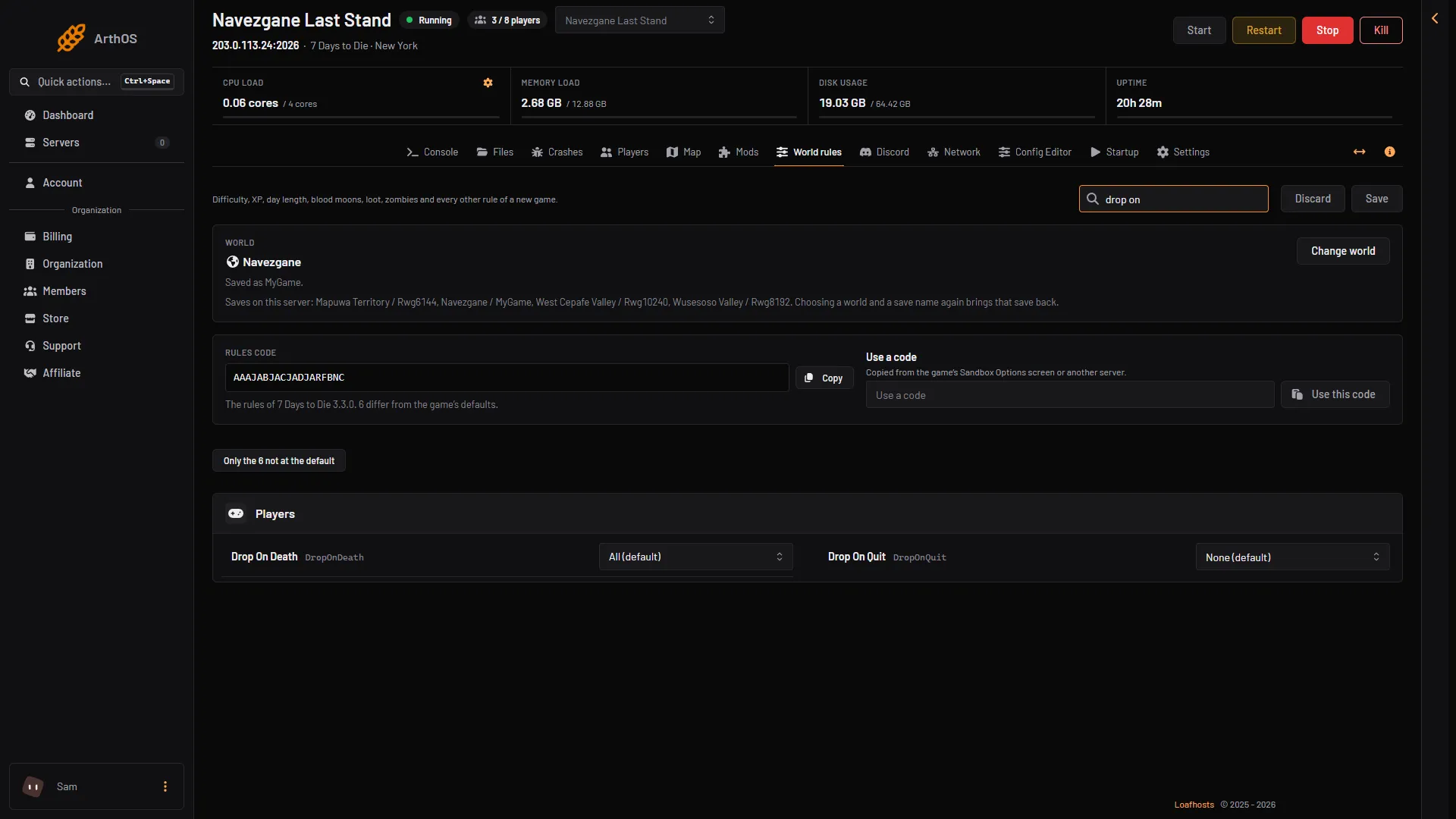Copy the rules code
The image size is (1456, 819).
(824, 378)
